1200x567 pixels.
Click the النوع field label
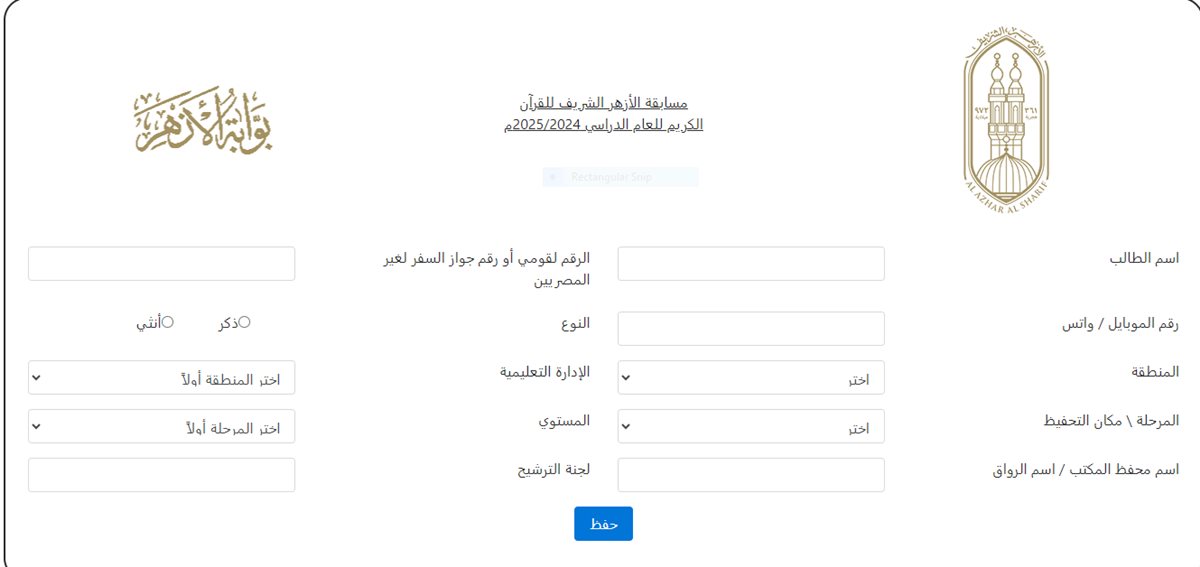click(x=575, y=322)
